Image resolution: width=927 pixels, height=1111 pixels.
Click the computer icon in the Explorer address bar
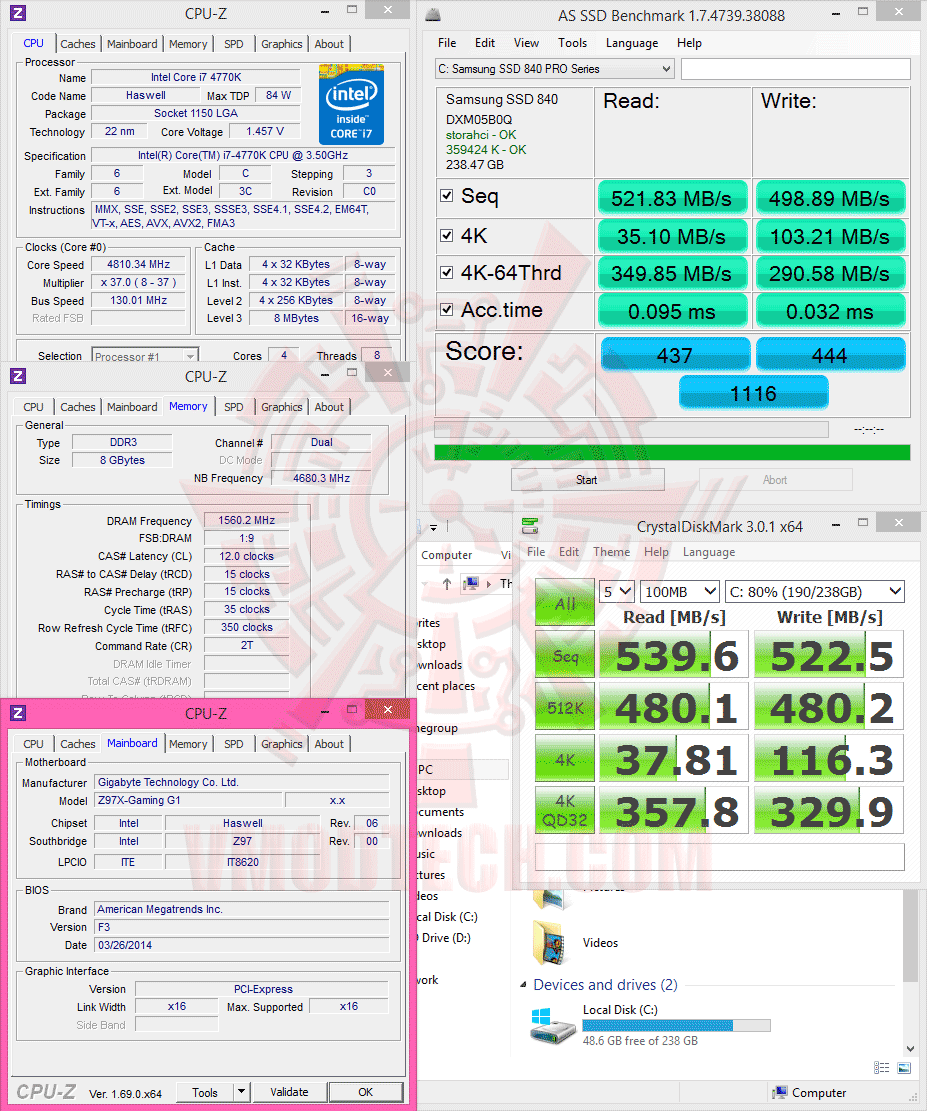[x=471, y=584]
